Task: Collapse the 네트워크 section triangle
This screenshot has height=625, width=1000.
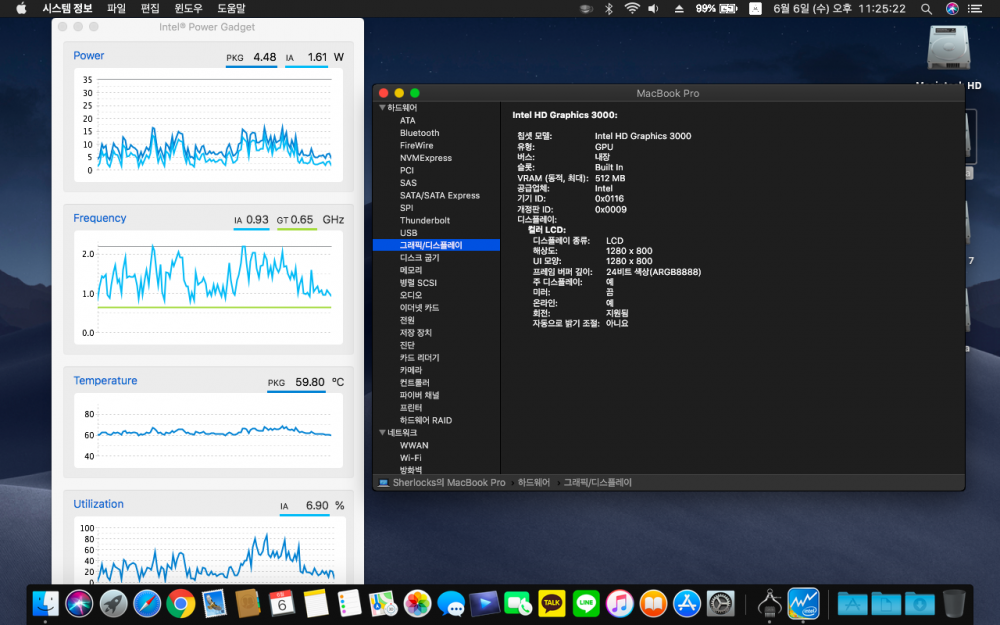Action: [382, 432]
